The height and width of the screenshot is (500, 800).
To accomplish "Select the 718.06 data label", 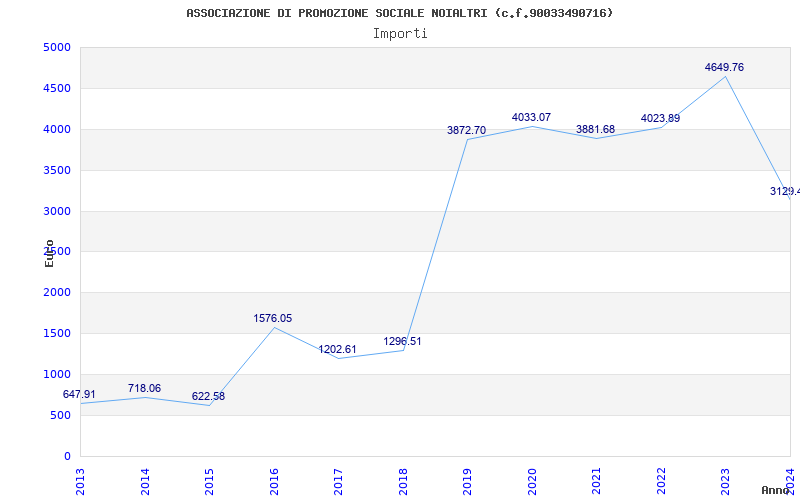I will (144, 388).
